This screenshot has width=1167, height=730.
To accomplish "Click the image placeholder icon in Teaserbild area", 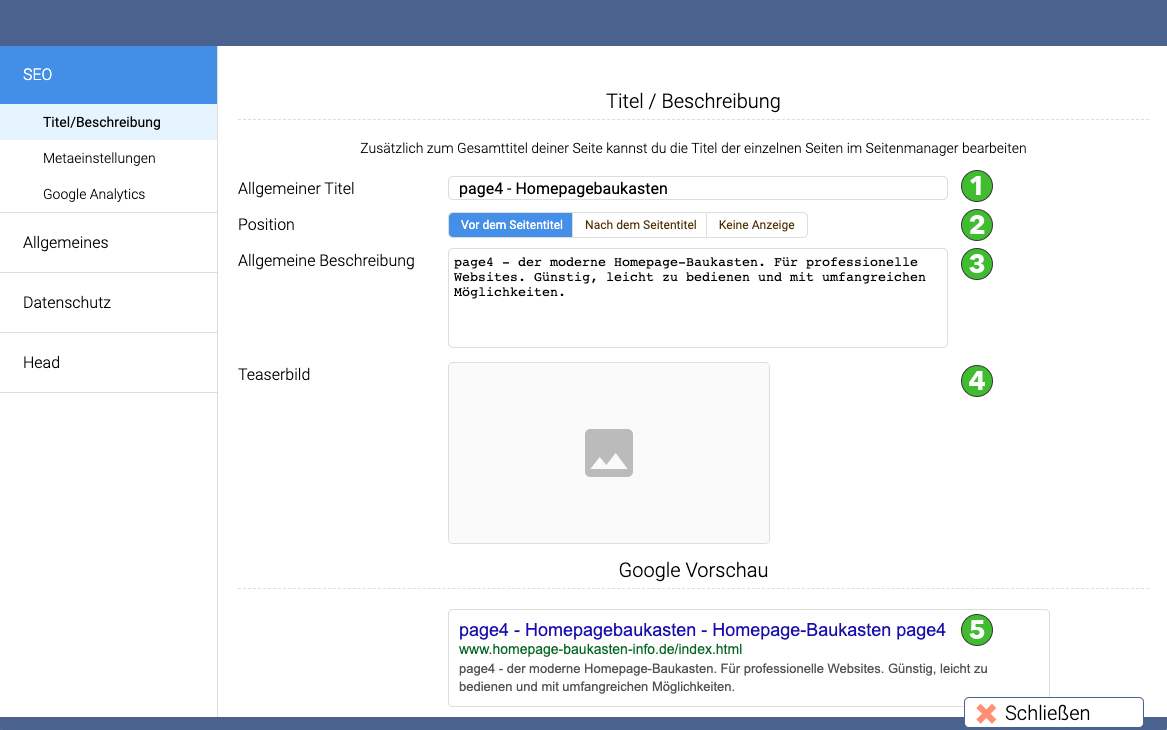I will [609, 452].
